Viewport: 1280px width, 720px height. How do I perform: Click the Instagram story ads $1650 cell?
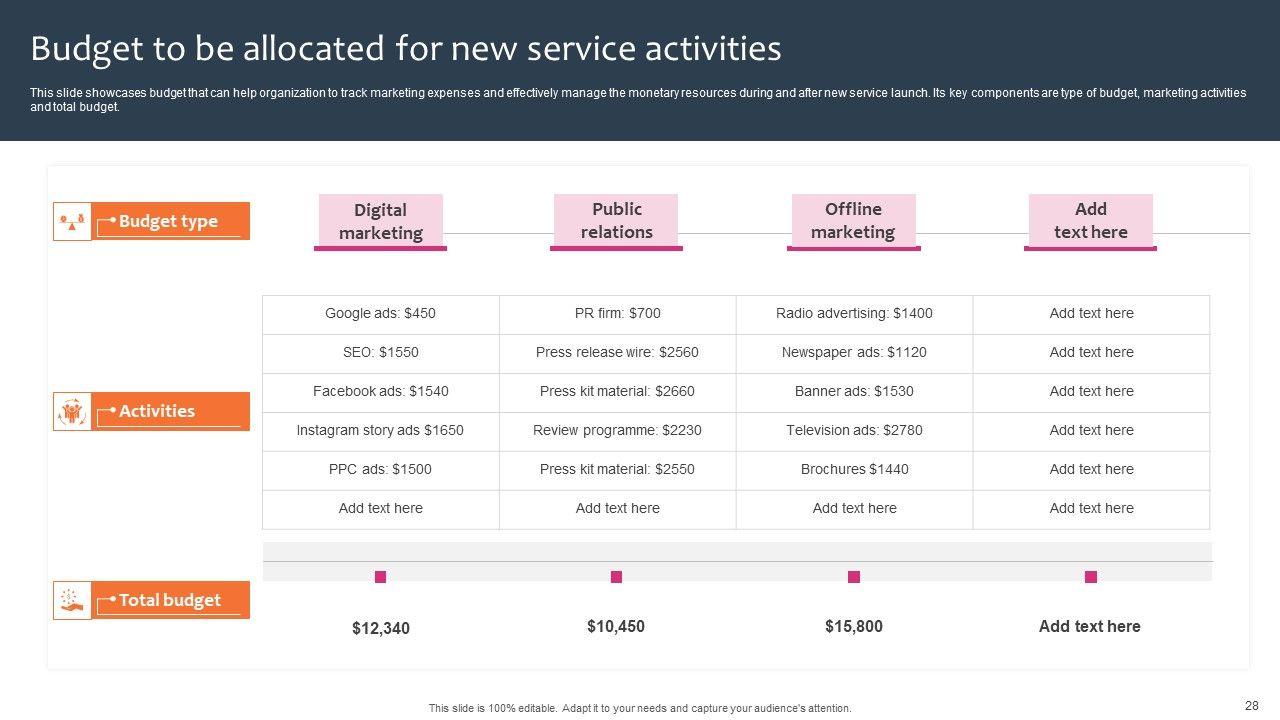380,431
